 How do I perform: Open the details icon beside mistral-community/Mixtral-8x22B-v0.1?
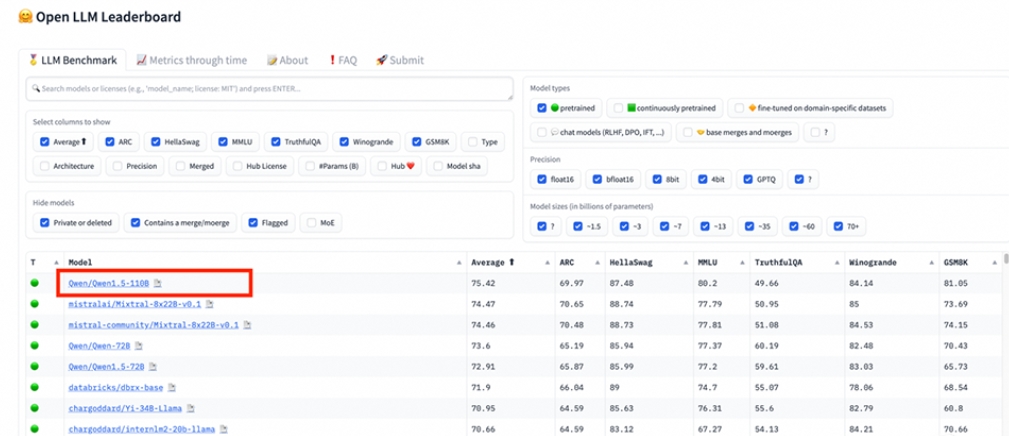[x=248, y=325]
